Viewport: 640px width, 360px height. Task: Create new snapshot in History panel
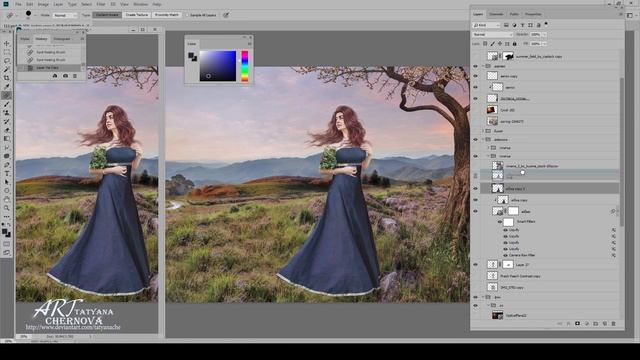65,76
